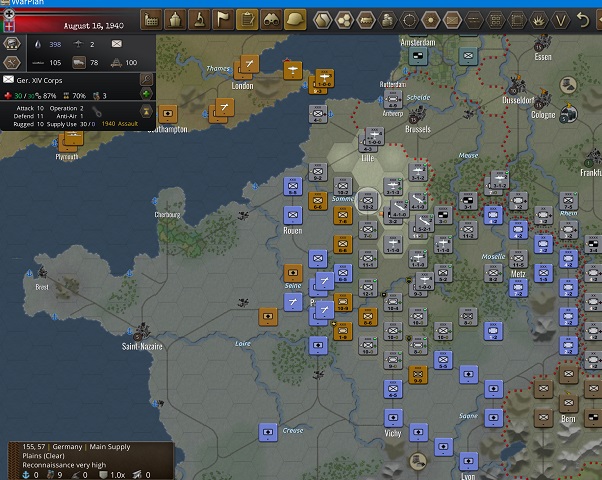Toggle the sun weather overlay button
This screenshot has width=602, height=480.
point(431,20)
